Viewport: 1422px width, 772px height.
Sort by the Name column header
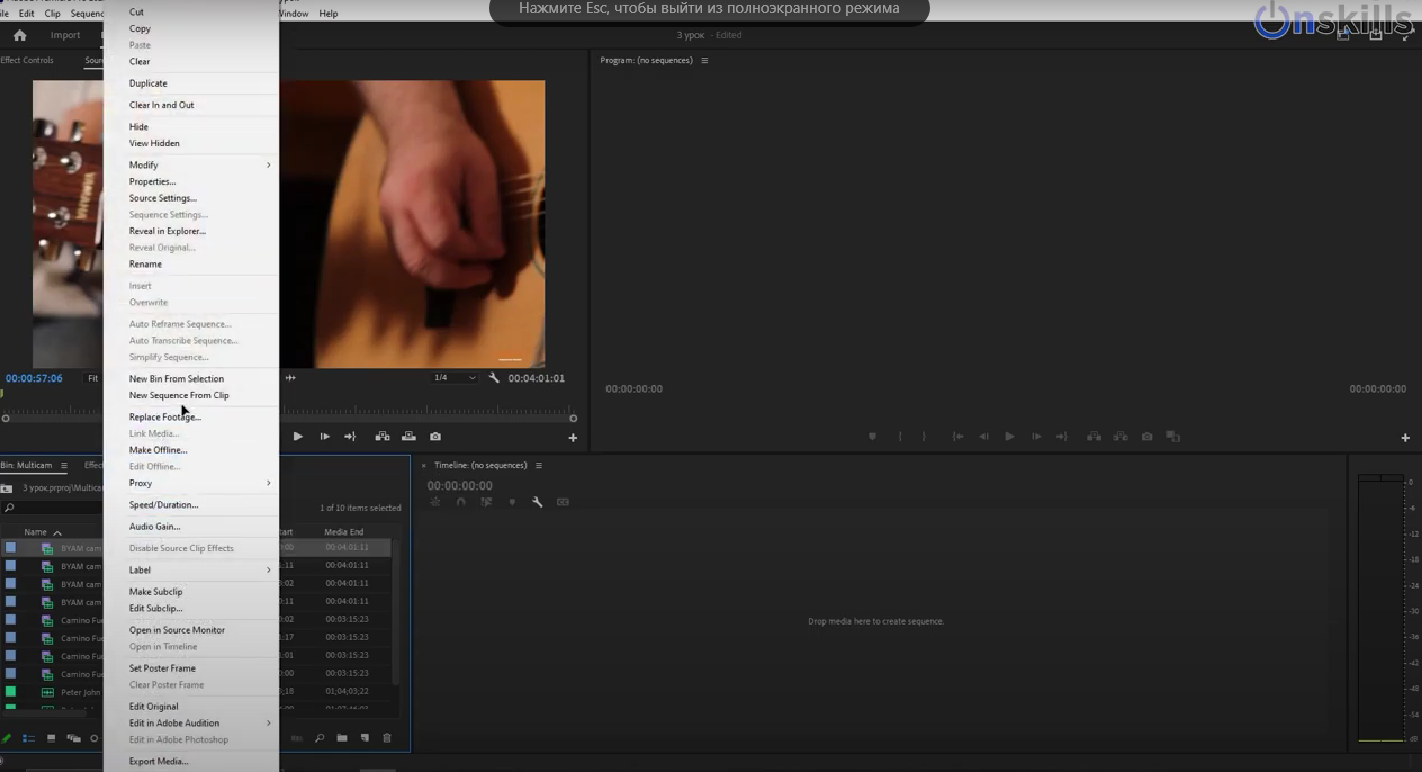point(36,532)
